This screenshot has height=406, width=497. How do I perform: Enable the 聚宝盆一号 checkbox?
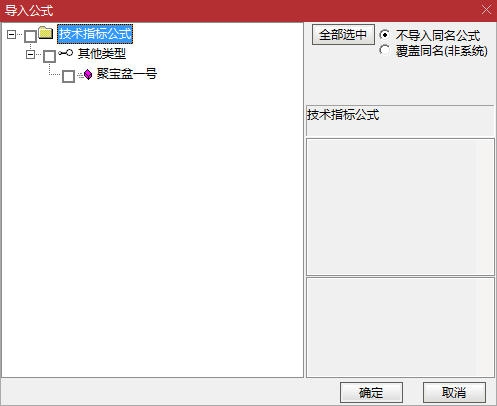(68, 76)
